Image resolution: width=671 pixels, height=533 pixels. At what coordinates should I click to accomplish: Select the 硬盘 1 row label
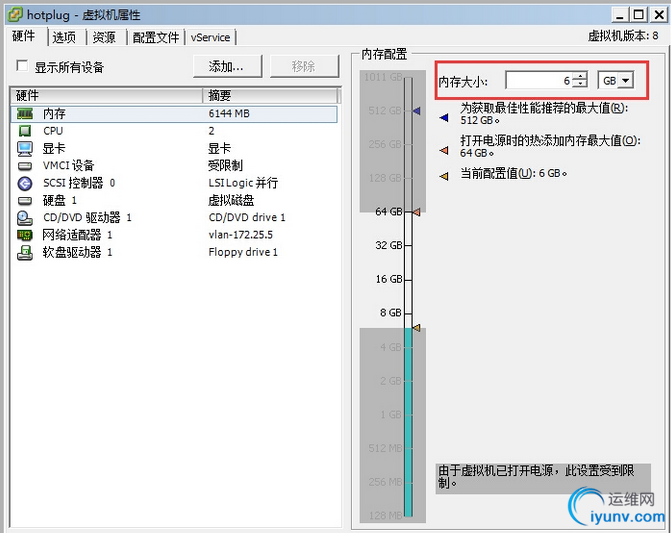[59, 200]
